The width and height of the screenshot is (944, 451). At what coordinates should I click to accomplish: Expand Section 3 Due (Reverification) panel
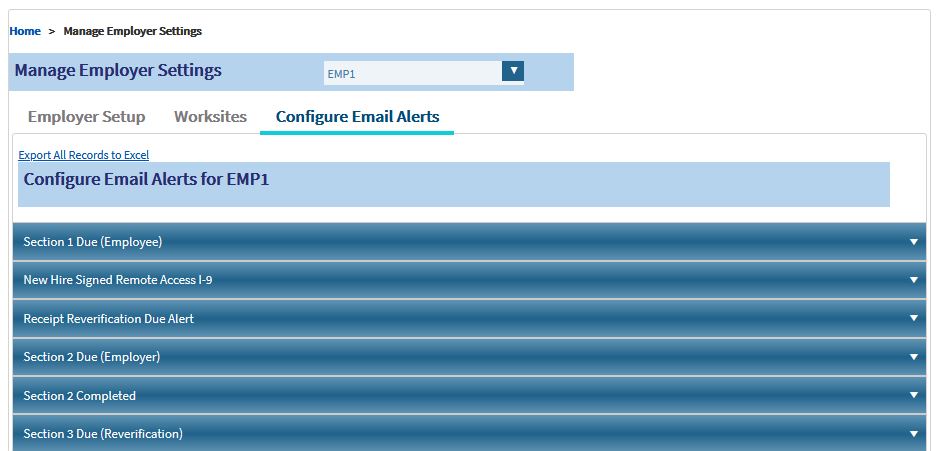point(469,434)
